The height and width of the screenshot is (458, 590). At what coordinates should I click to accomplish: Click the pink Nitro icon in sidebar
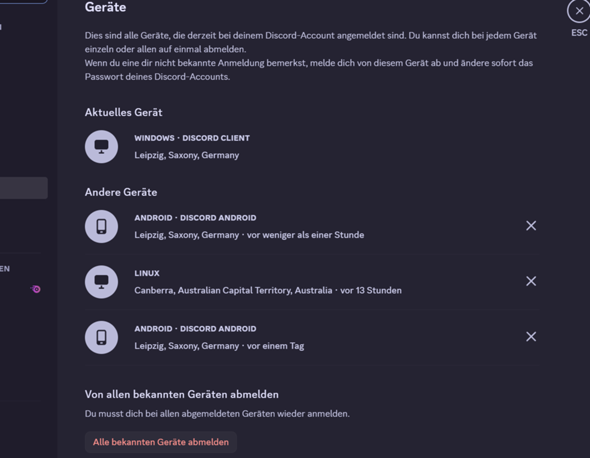pos(36,289)
